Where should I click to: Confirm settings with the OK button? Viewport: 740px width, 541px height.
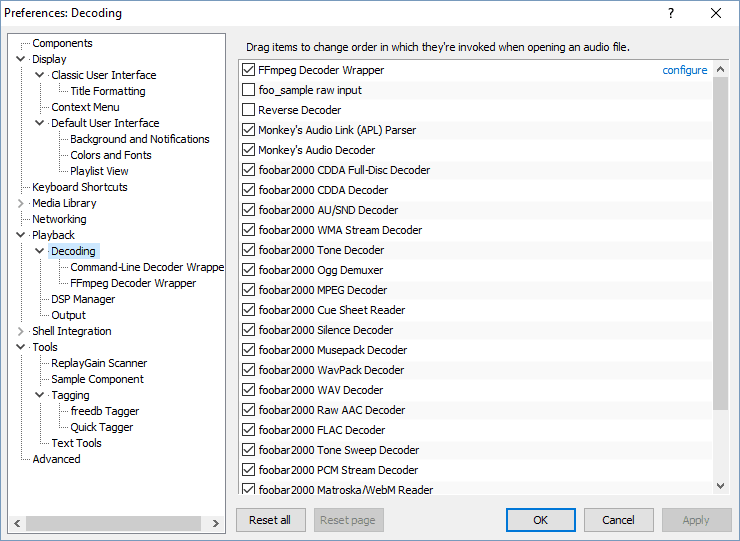[540, 520]
